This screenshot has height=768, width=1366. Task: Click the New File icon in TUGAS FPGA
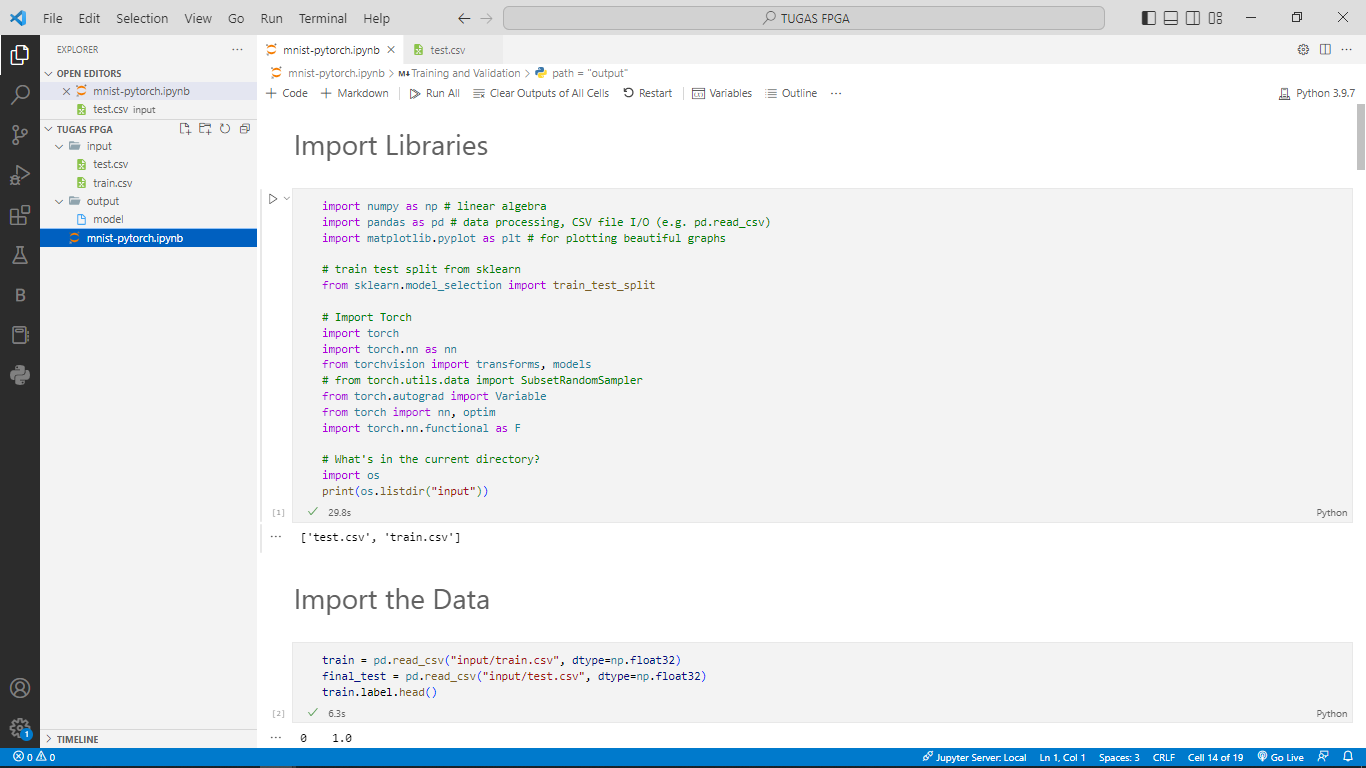point(185,129)
